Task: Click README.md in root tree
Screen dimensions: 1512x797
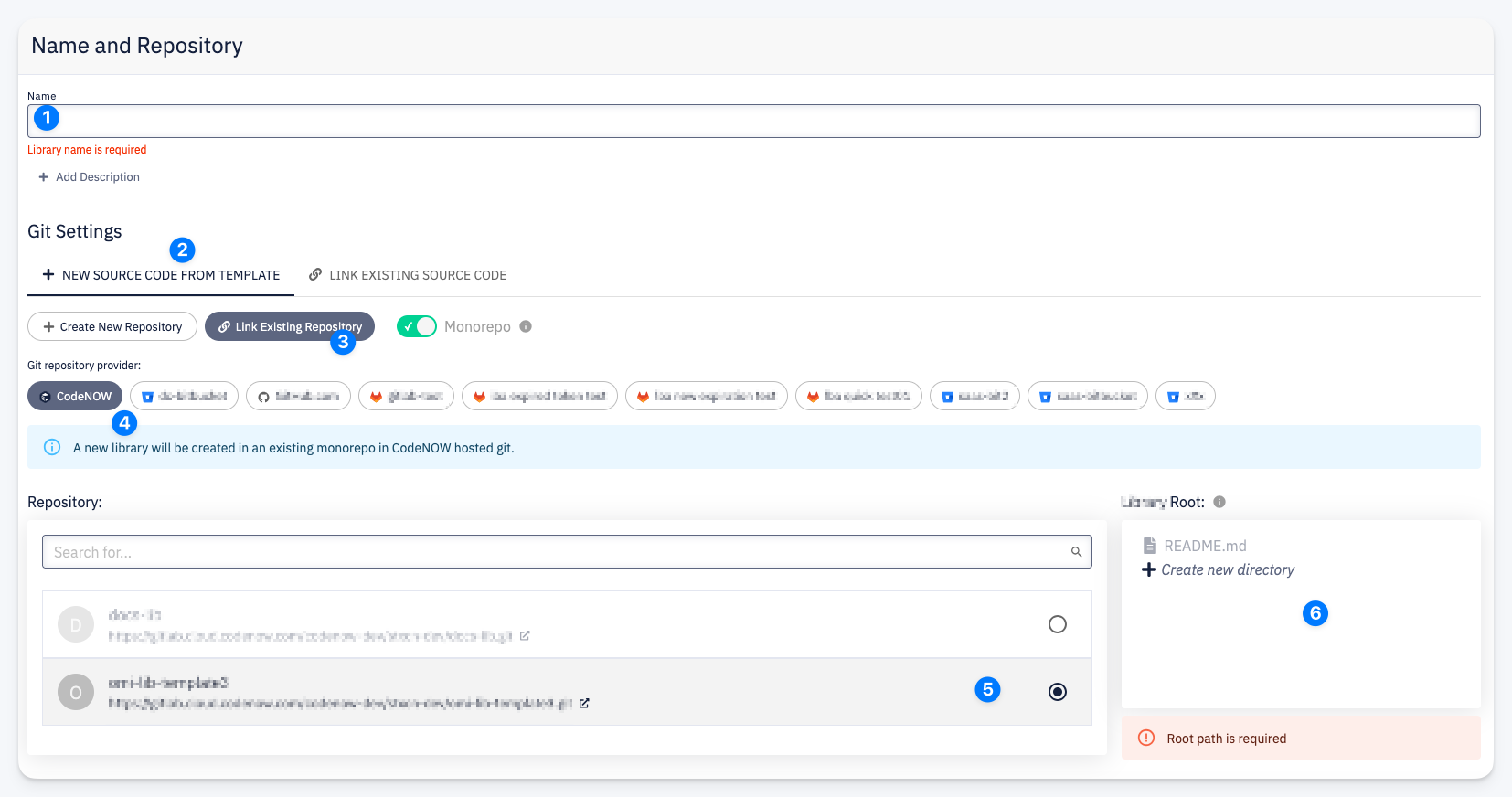Action: [1194, 546]
